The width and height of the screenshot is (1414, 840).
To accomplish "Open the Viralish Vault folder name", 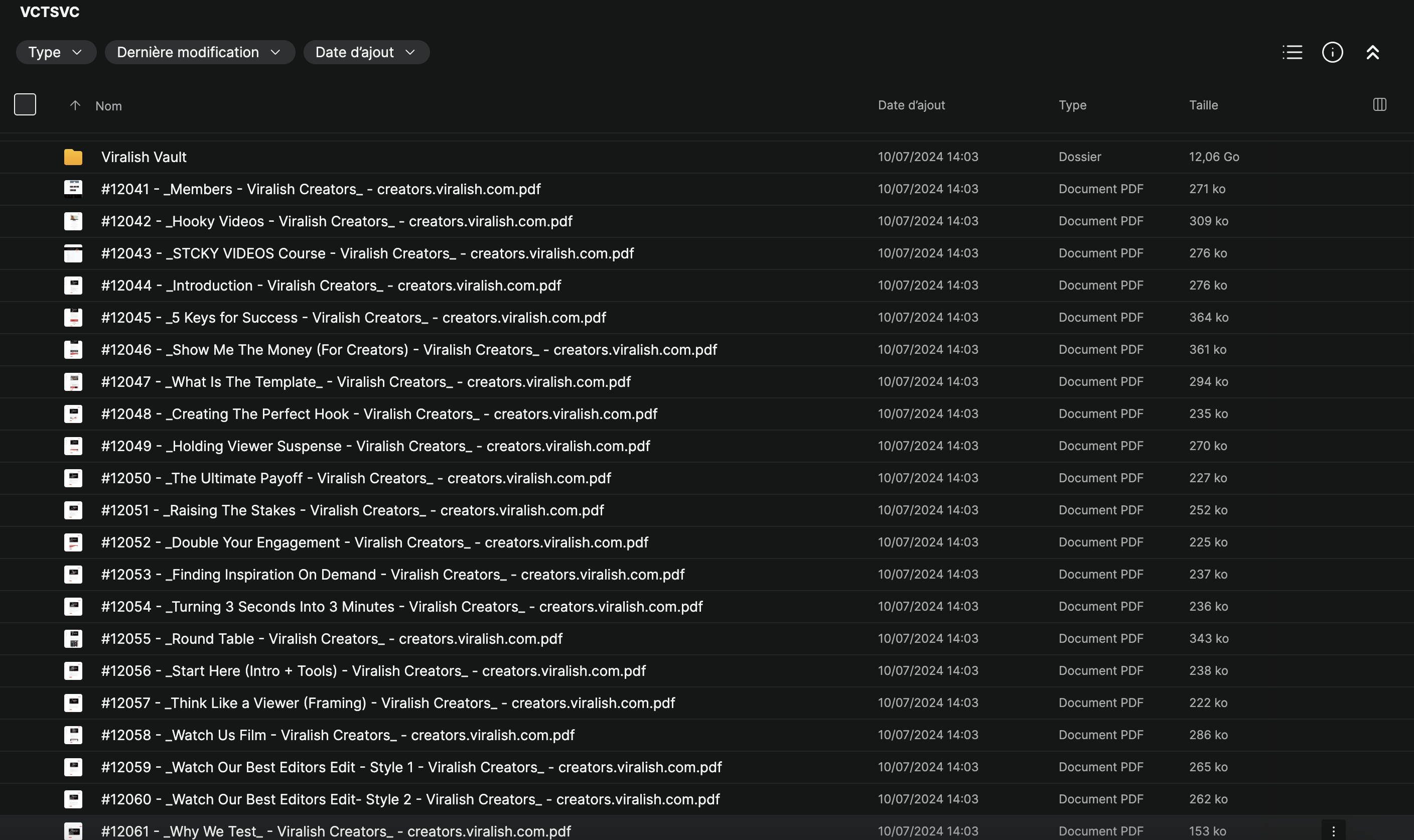I will (144, 157).
